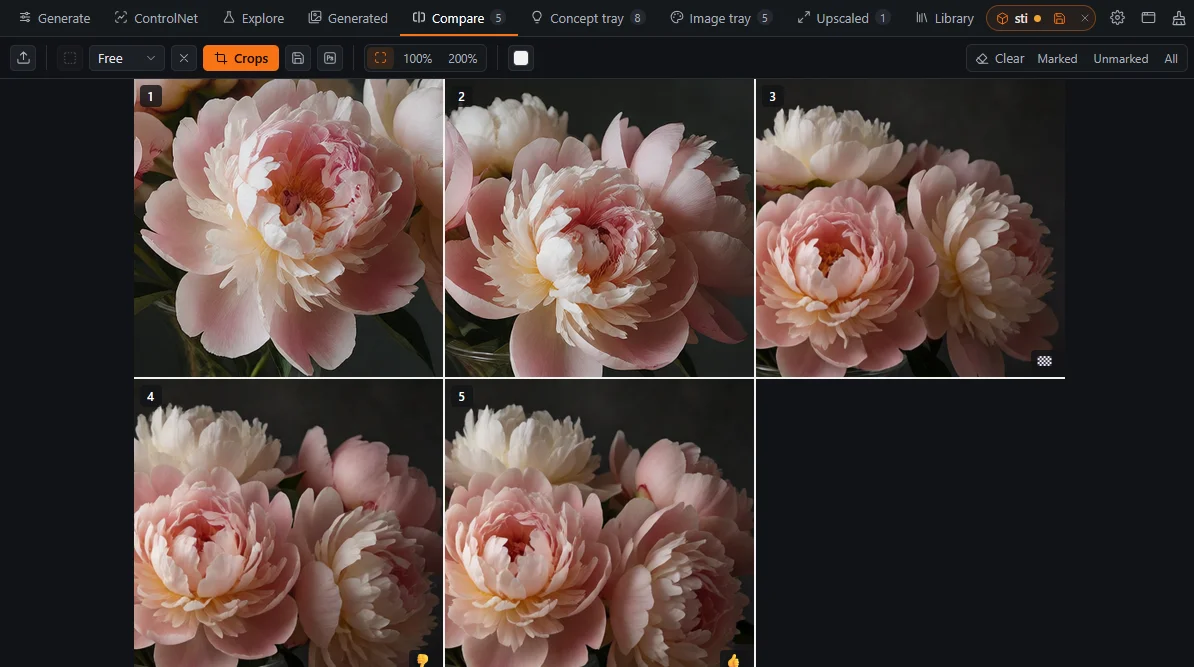Set zoom to 100%
The image size is (1194, 667).
(417, 59)
